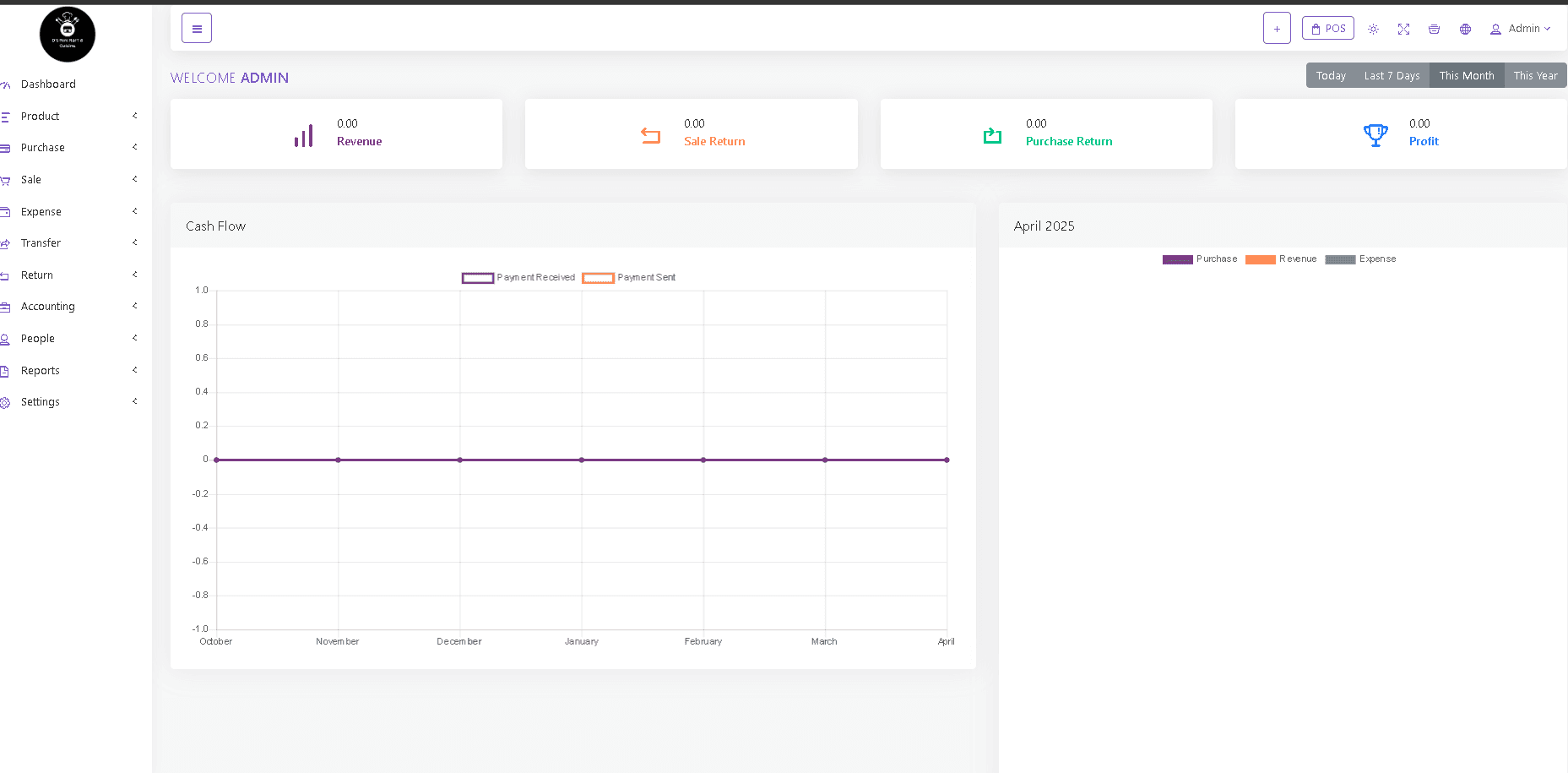Click the hamburger menu toggle button
The image size is (1568, 773).
[197, 29]
